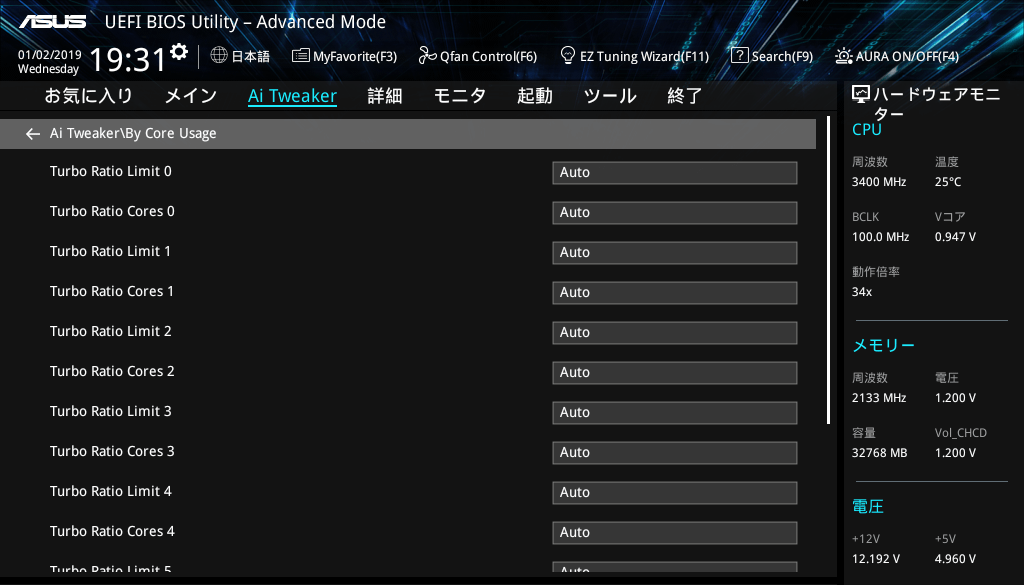1024x585 pixels.
Task: Switch to the 詳細 tab
Action: [385, 96]
